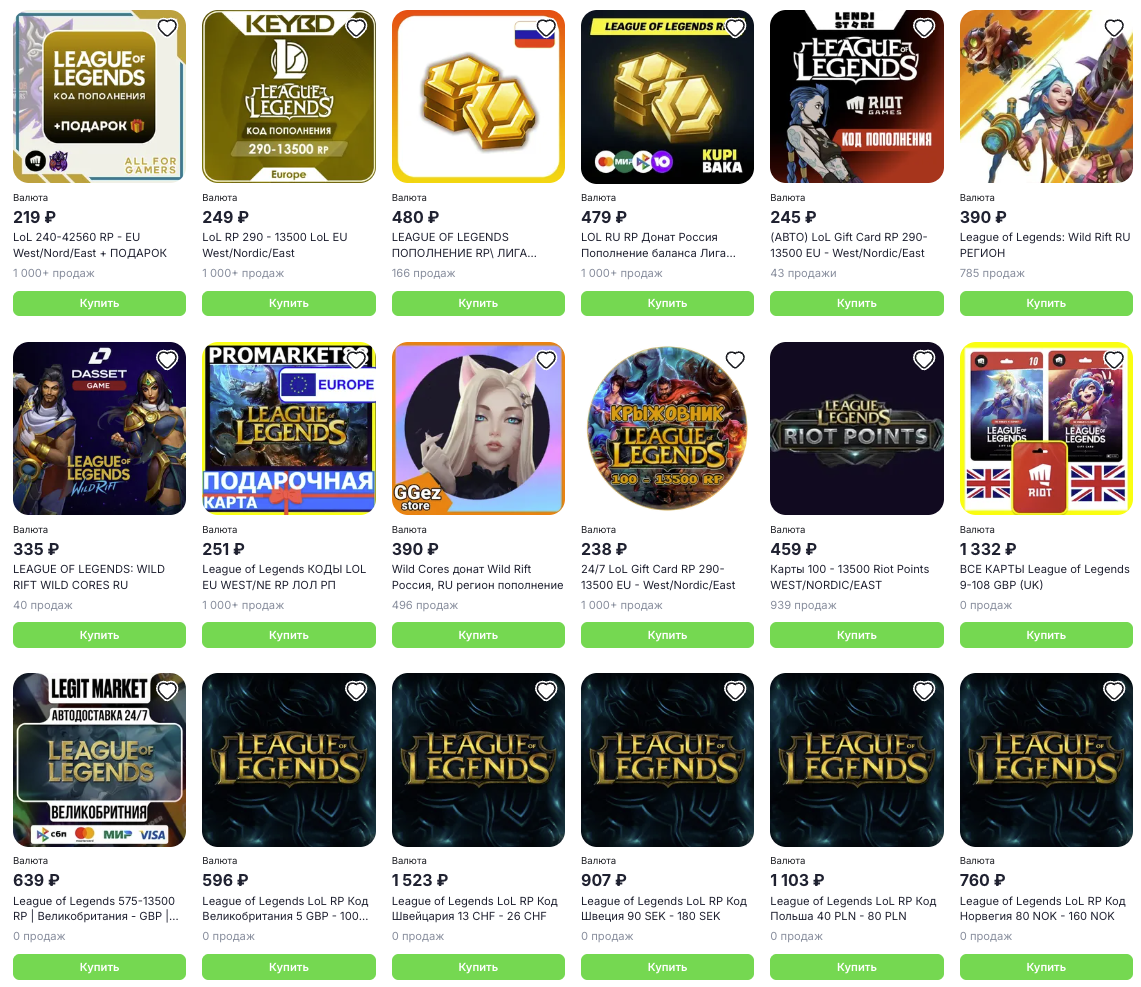Screen dimensions: 1141x987
Task: Toggle favorite on Riot Points 459 ₽ card
Action: pos(924,360)
